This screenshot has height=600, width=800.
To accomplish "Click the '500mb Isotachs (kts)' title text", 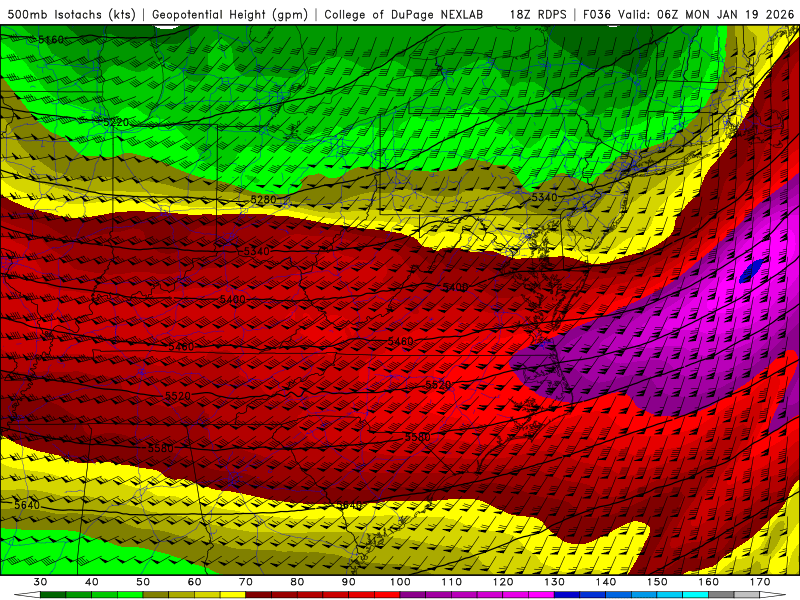I will click(x=71, y=14).
